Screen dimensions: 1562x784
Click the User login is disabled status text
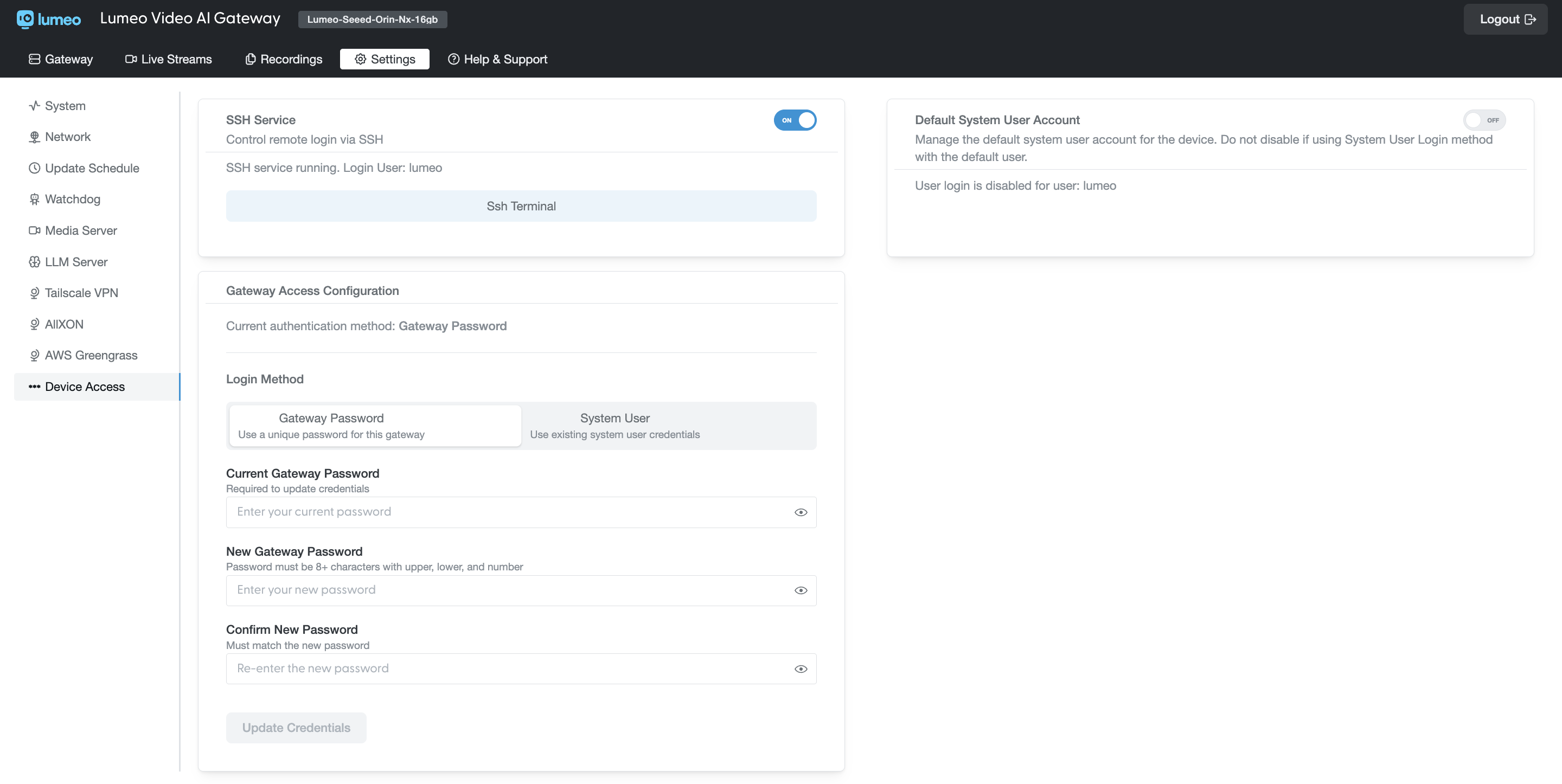(1016, 185)
